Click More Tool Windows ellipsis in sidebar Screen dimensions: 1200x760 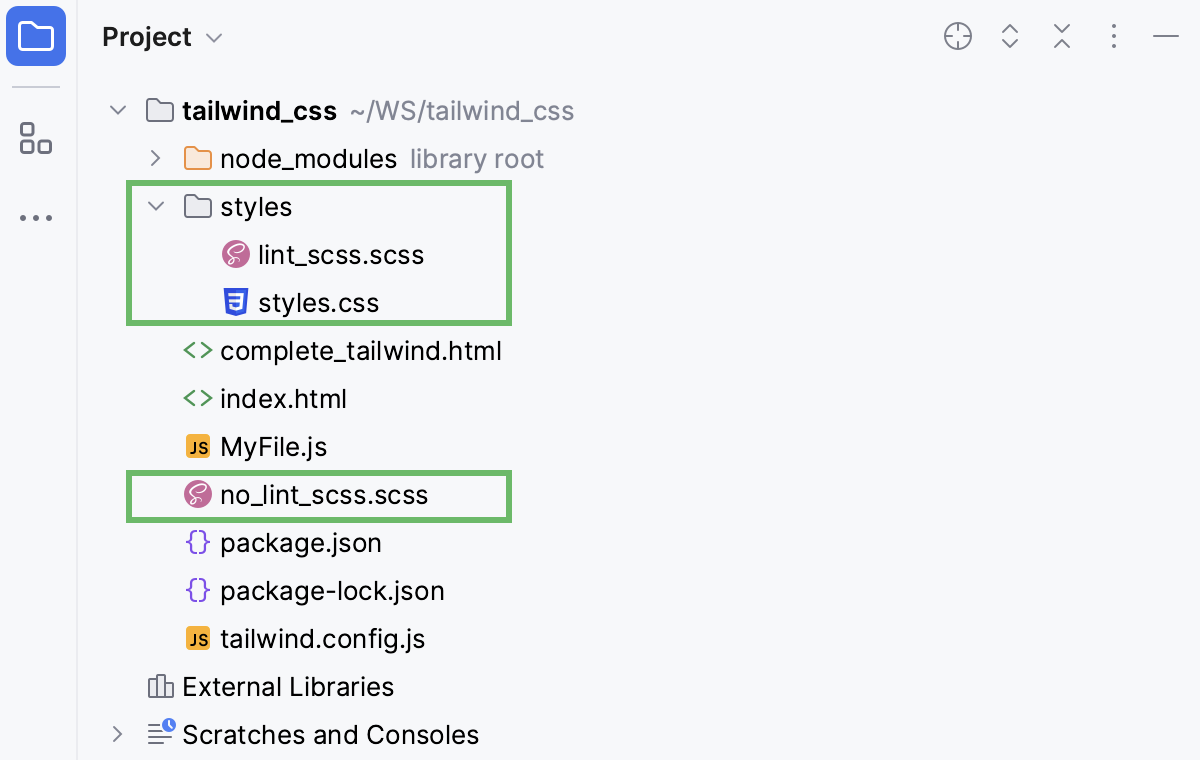pos(35,218)
